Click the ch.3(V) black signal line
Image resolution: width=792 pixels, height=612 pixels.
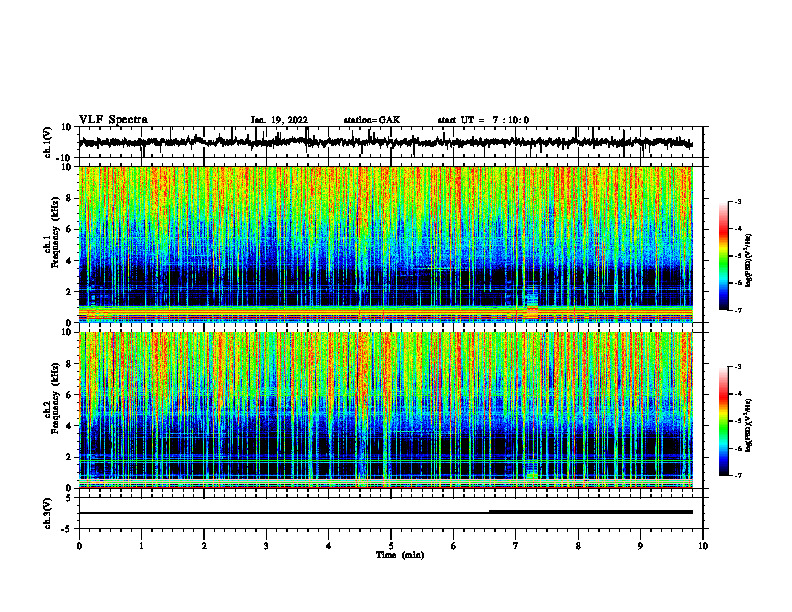(385, 512)
